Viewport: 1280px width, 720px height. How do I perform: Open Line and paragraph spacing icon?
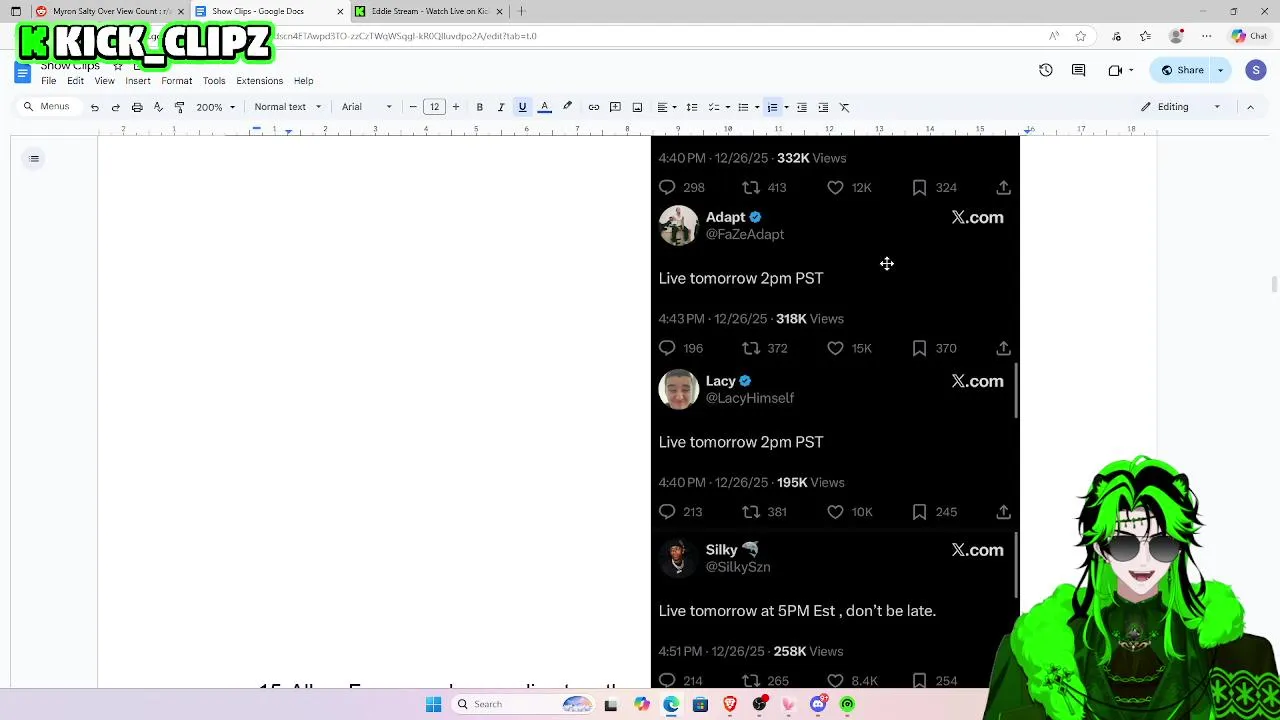691,107
